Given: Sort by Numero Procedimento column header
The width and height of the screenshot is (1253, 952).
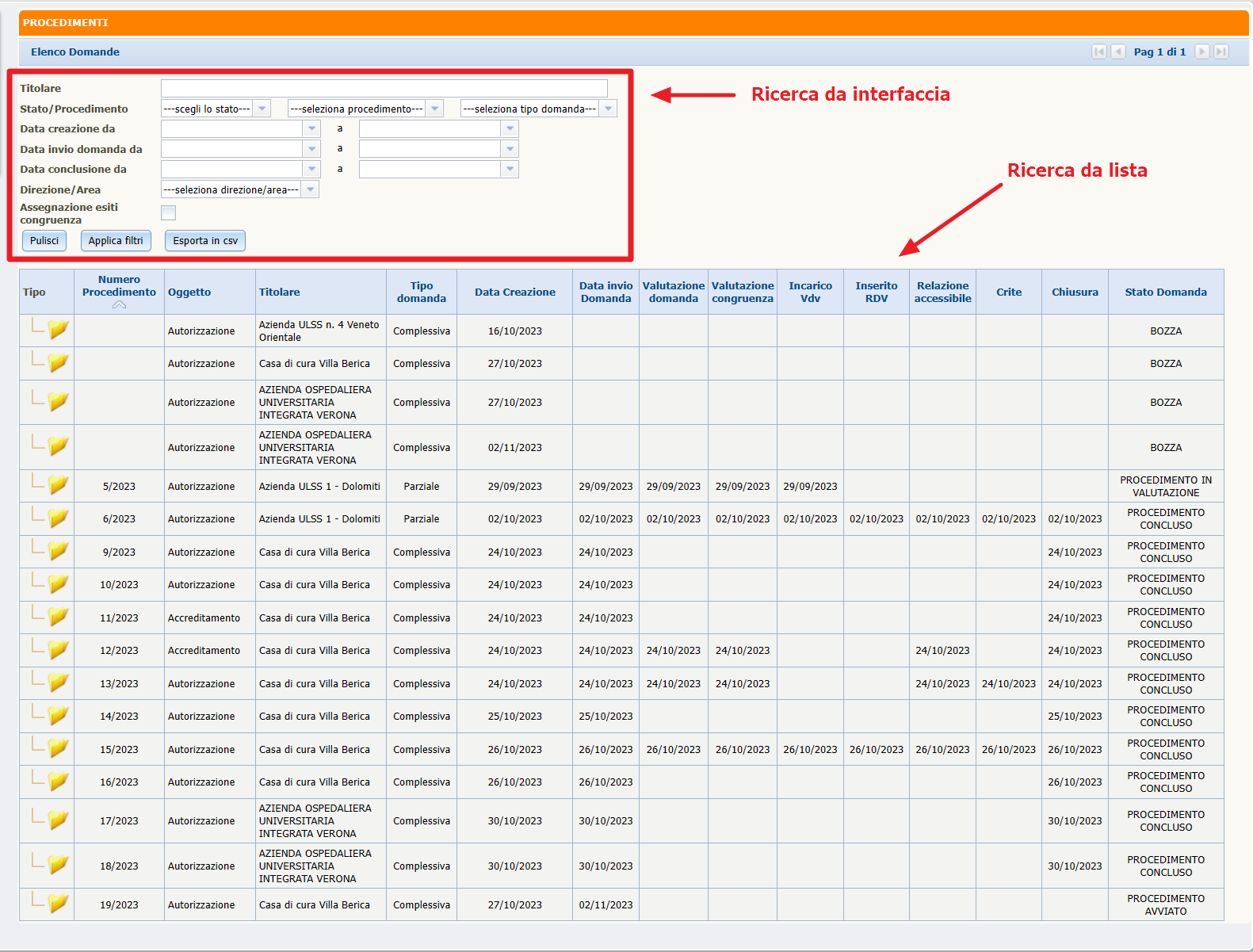Looking at the screenshot, I should coord(119,286).
